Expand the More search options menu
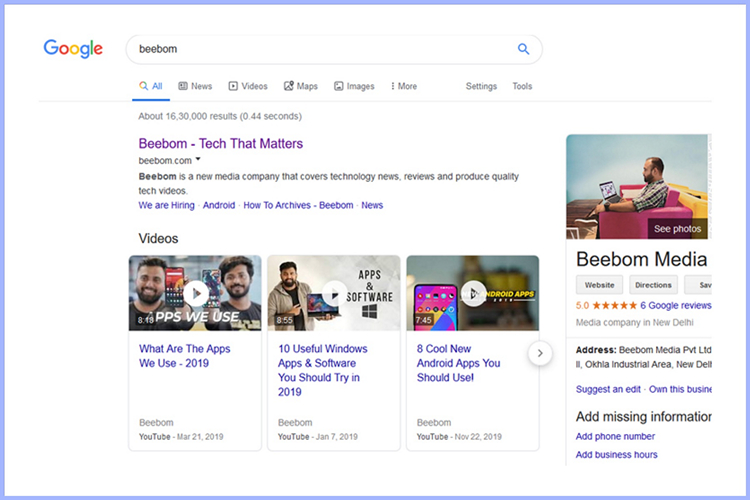Image resolution: width=750 pixels, height=500 pixels. click(x=404, y=86)
